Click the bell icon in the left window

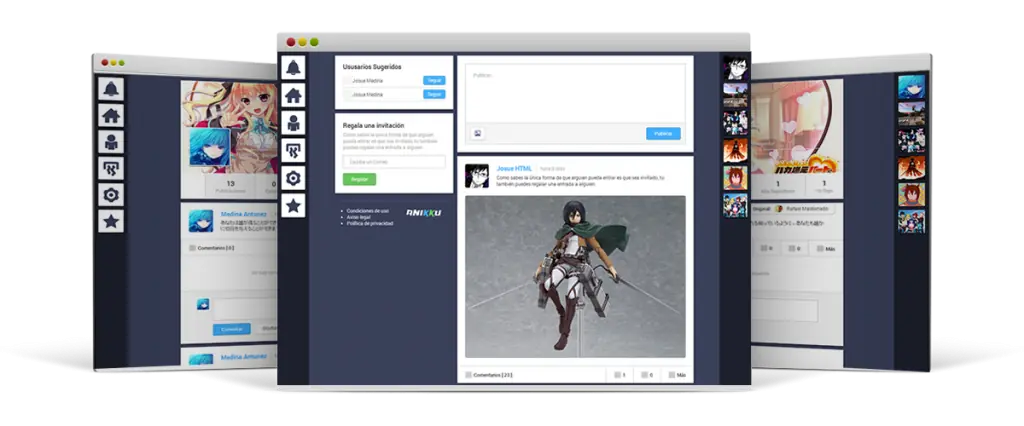(111, 89)
